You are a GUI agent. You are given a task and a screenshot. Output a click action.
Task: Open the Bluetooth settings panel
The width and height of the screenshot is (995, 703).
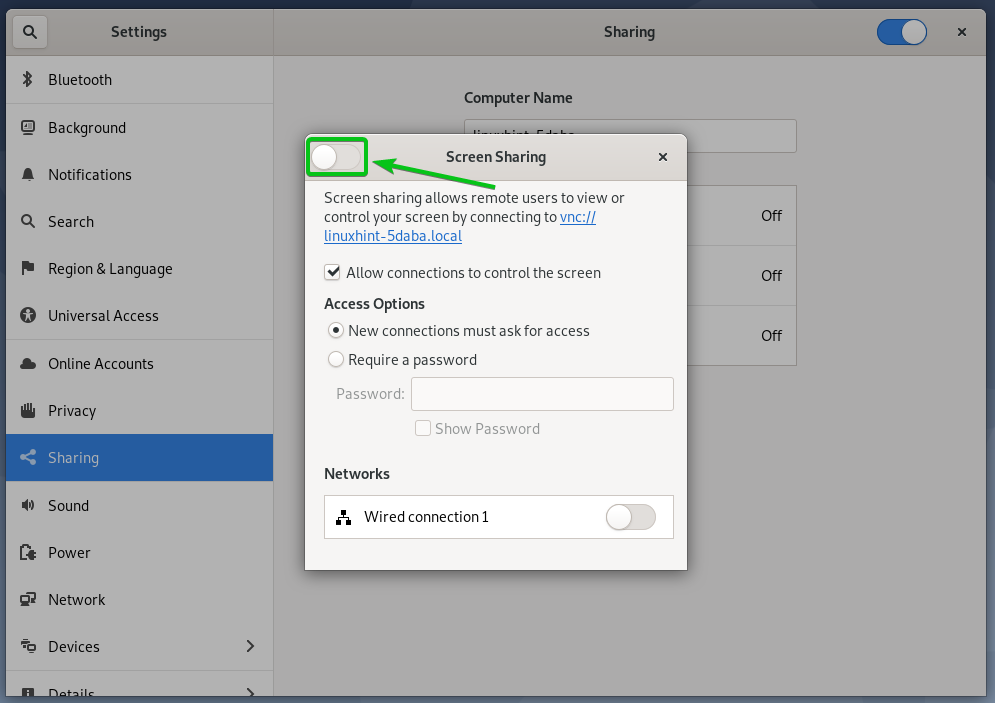coord(140,79)
